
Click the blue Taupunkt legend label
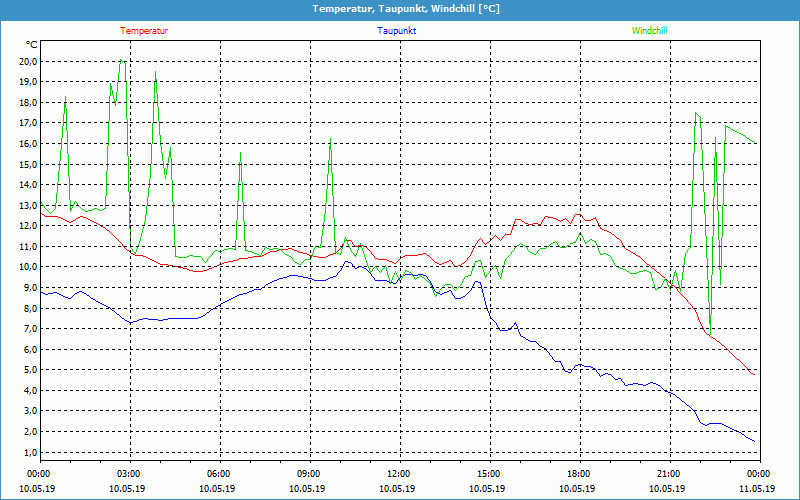pos(396,31)
